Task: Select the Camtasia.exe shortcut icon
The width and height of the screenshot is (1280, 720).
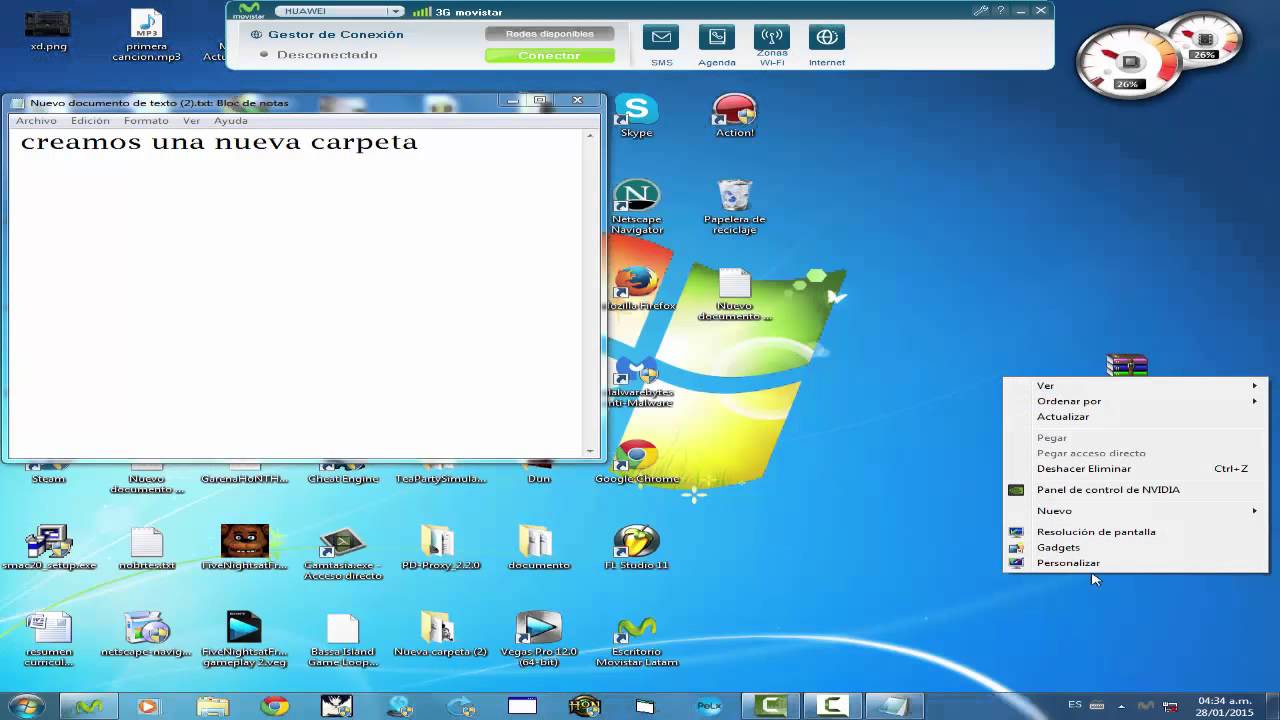Action: [x=342, y=553]
